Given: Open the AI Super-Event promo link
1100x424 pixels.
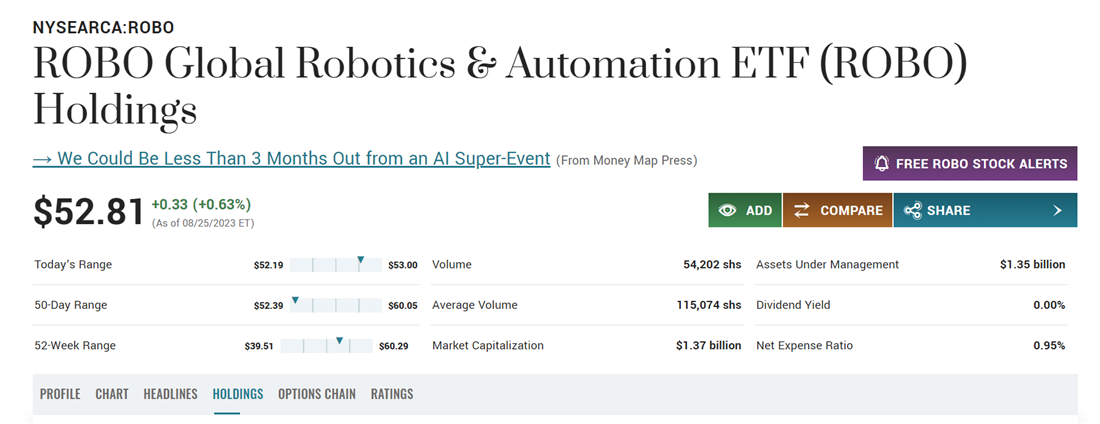Looking at the screenshot, I should pos(291,159).
